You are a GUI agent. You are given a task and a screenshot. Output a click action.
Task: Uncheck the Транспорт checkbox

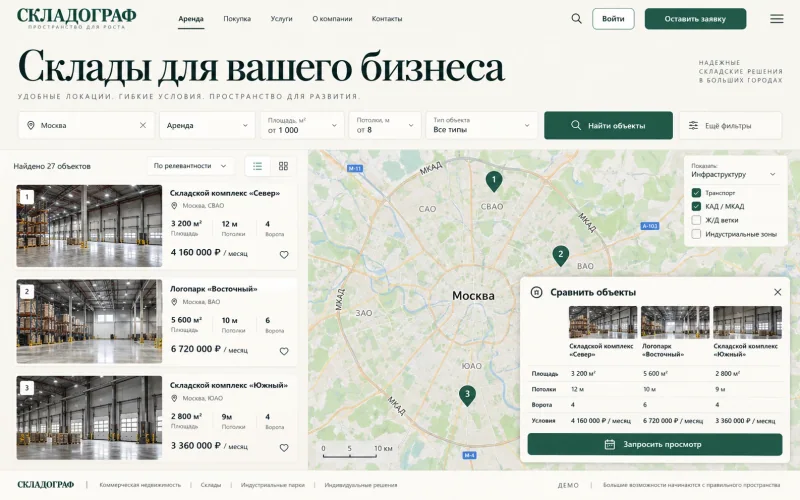tap(696, 193)
